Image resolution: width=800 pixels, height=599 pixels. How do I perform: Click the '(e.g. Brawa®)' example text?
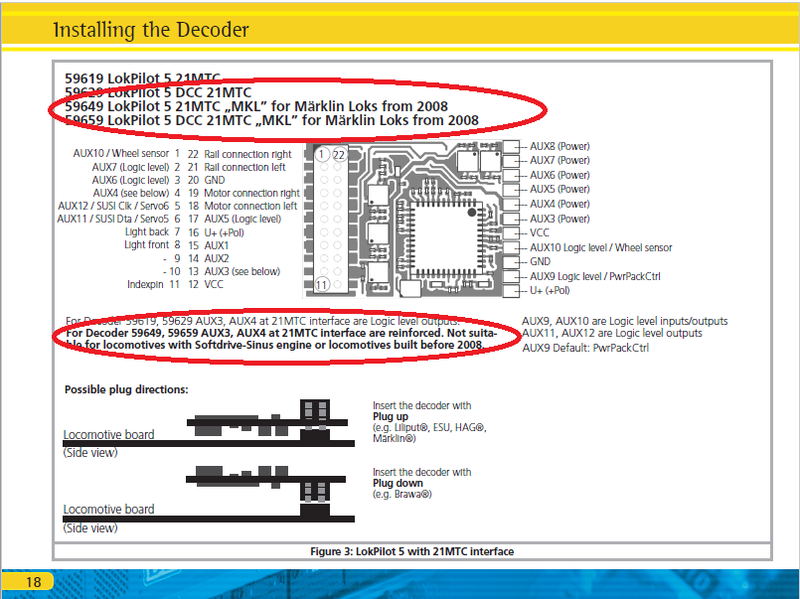point(402,494)
